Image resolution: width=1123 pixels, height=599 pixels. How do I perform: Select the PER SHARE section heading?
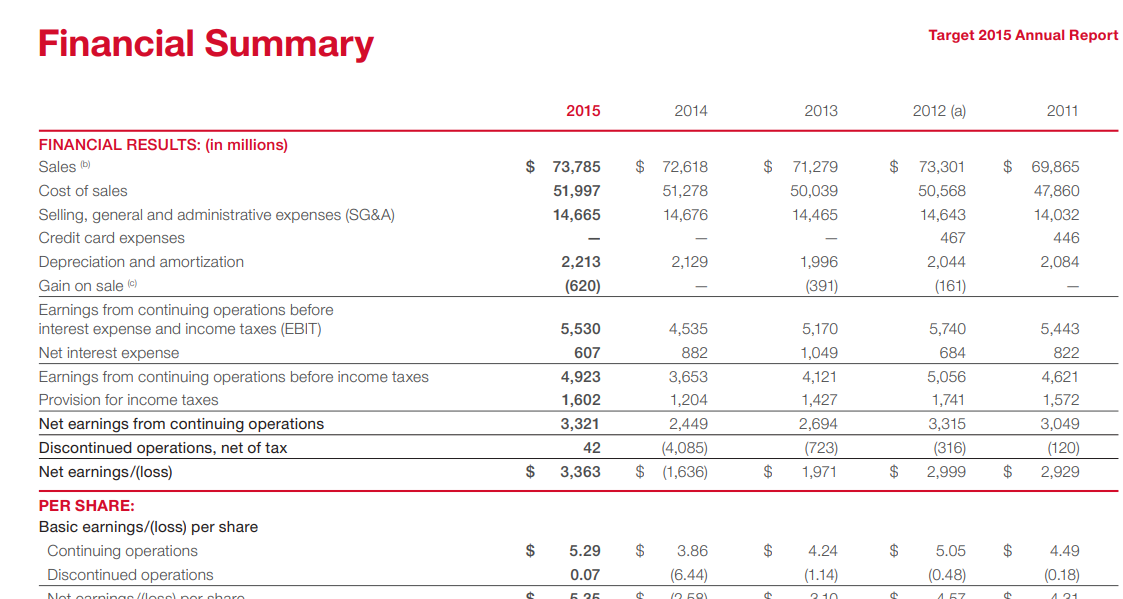point(87,505)
